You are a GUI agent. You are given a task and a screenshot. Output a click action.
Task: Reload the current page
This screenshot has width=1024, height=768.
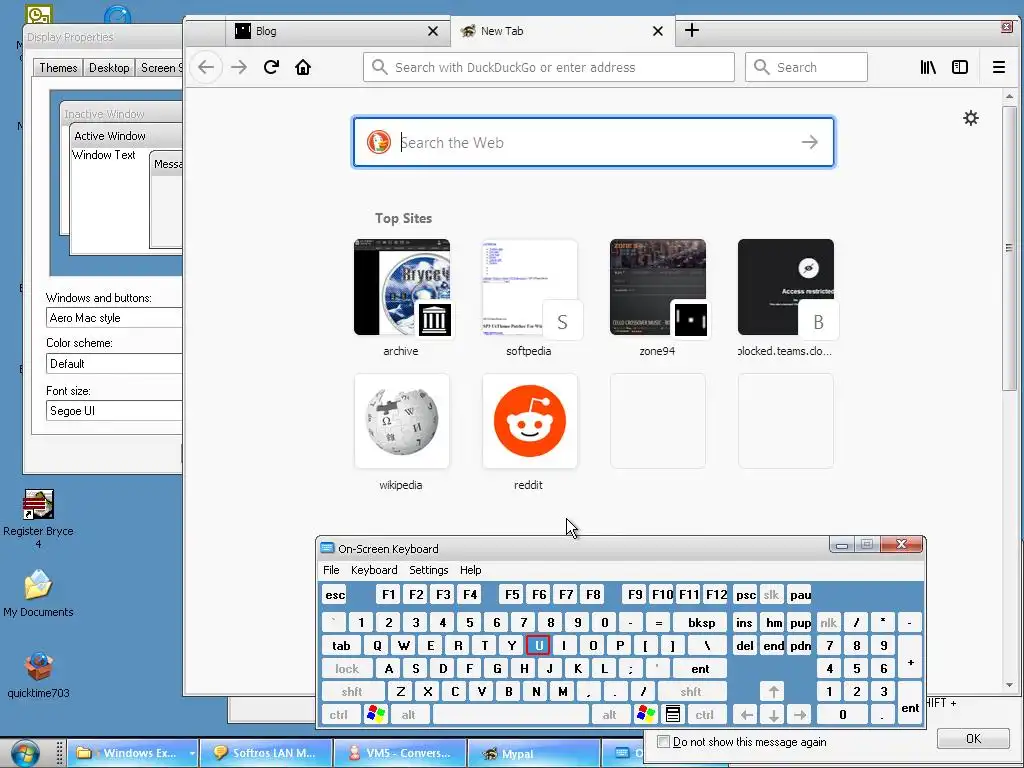point(271,67)
